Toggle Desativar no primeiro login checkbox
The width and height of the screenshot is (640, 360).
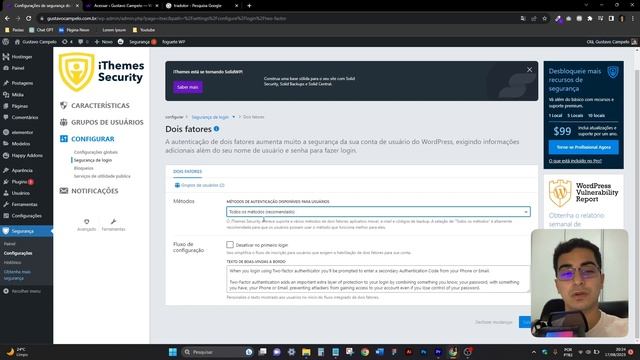point(230,244)
